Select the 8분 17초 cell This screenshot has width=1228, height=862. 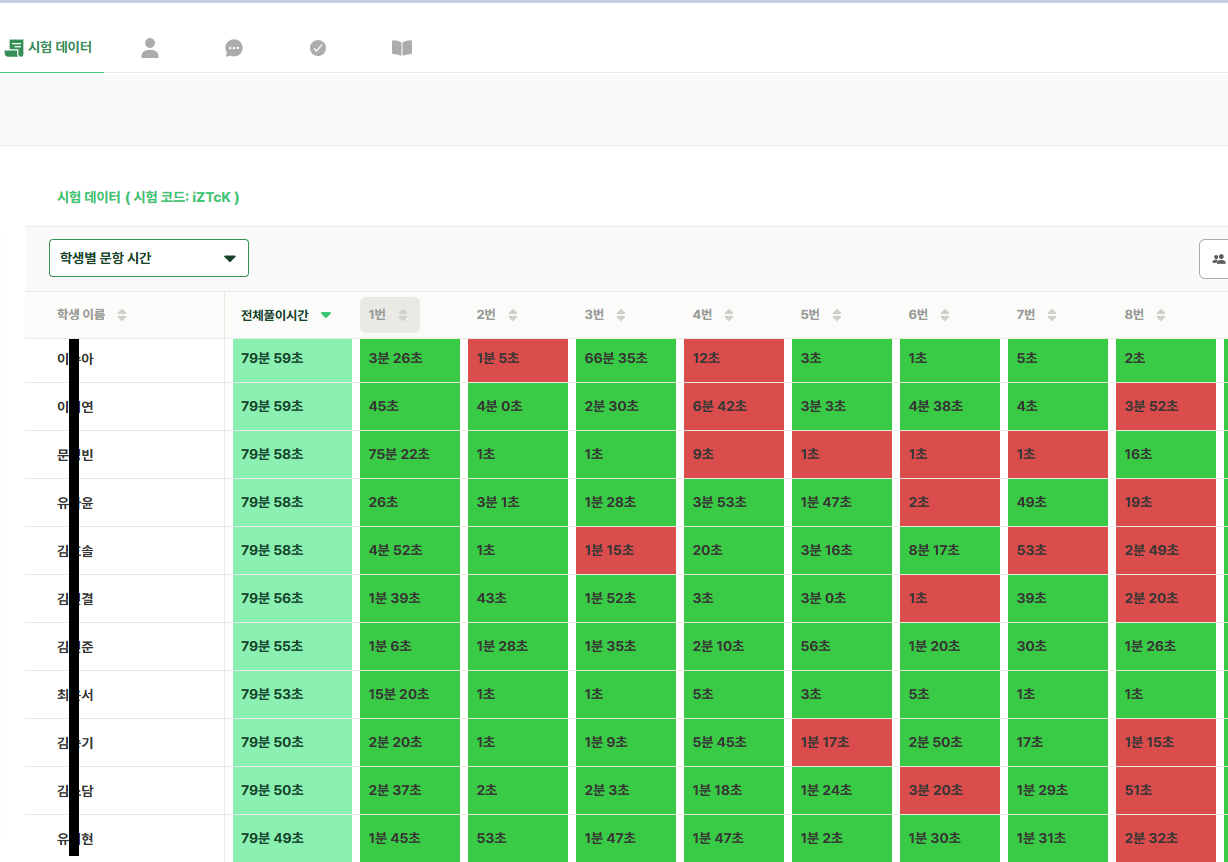point(950,550)
